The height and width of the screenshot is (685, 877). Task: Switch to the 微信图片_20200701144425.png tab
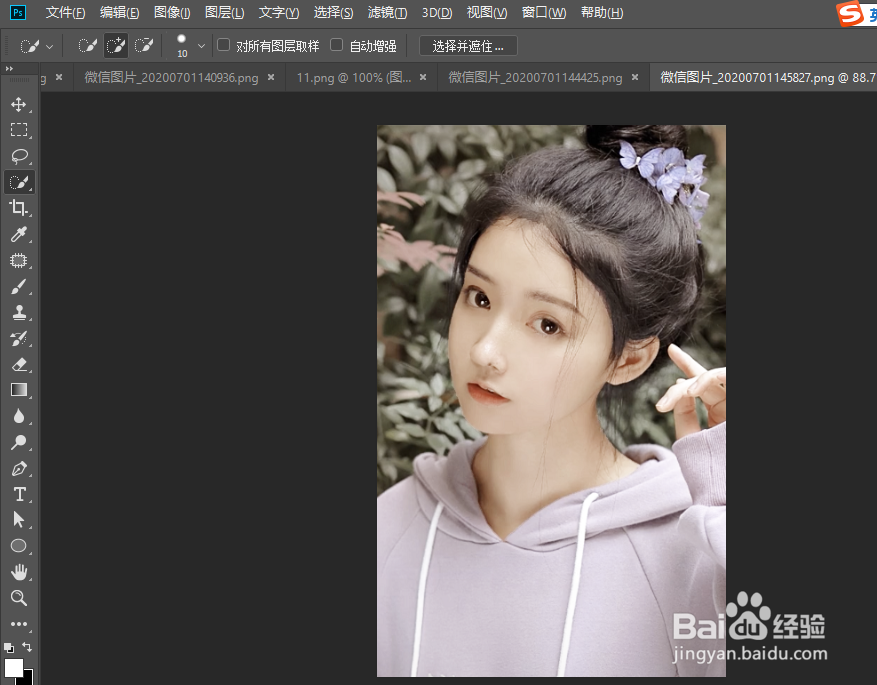[x=536, y=76]
